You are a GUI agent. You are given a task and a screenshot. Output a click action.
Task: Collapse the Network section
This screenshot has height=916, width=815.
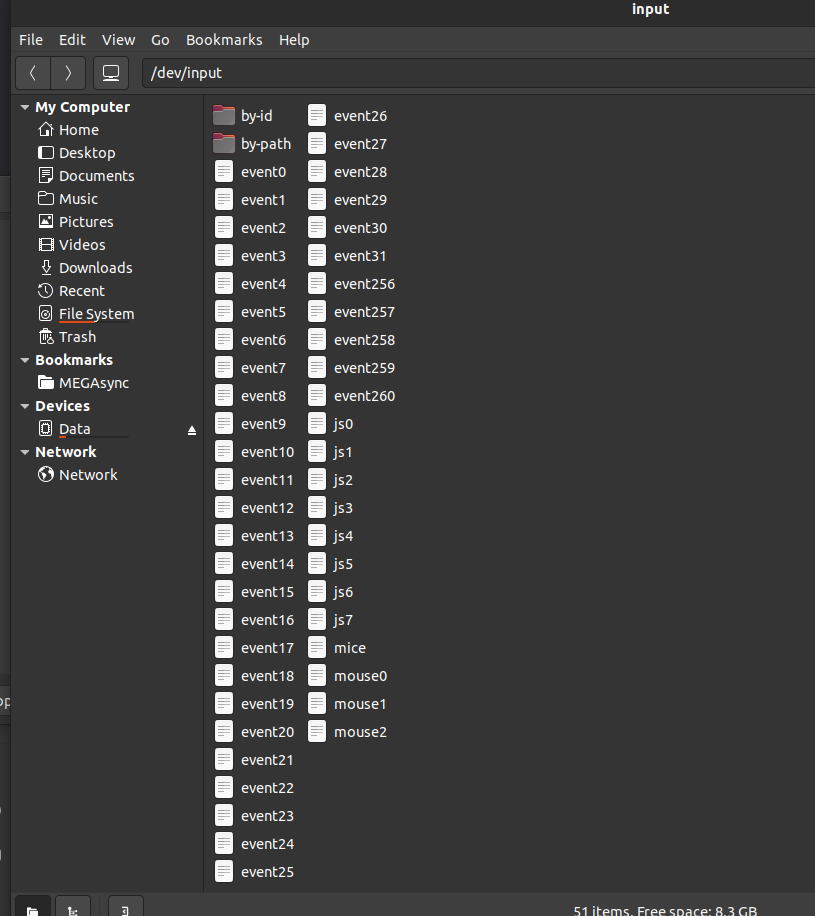pos(25,452)
